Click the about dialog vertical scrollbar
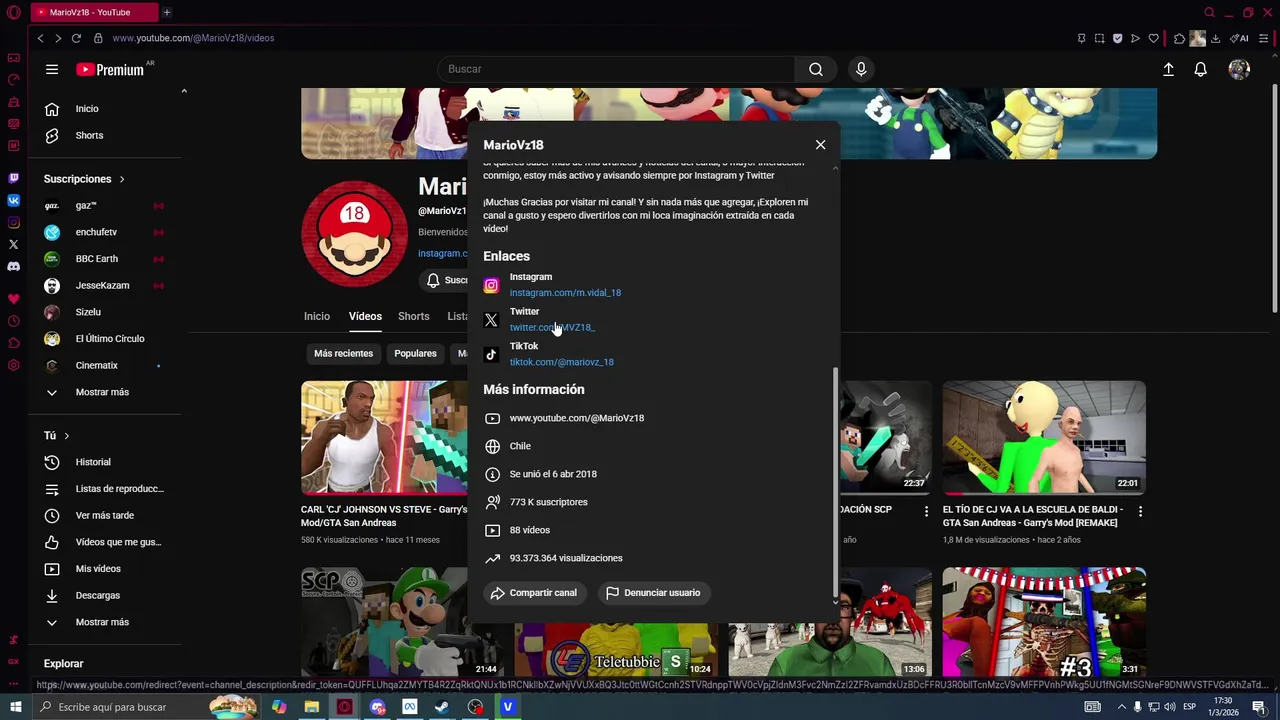Image resolution: width=1280 pixels, height=720 pixels. (836, 480)
